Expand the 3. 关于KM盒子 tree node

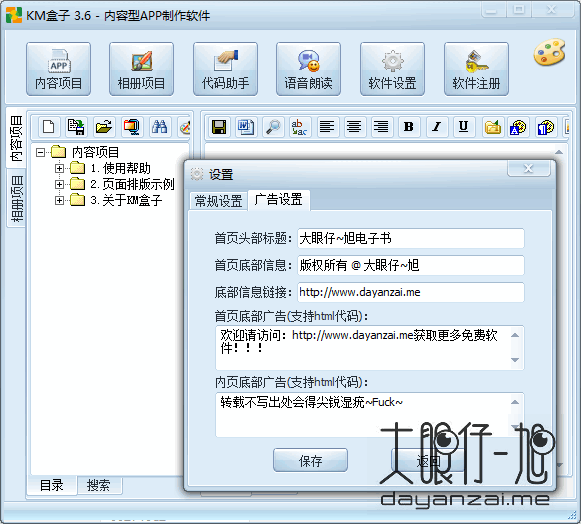[59, 200]
